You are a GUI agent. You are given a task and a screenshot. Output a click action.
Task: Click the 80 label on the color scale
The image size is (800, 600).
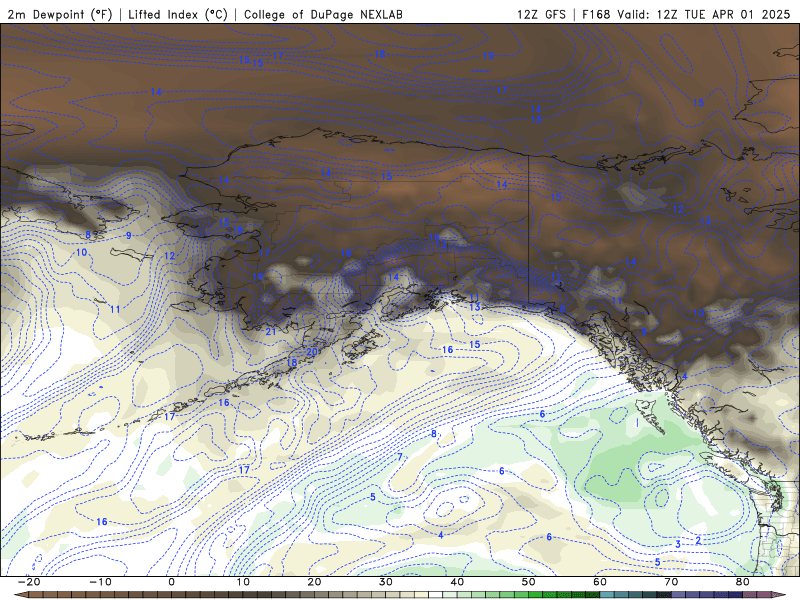tap(743, 582)
